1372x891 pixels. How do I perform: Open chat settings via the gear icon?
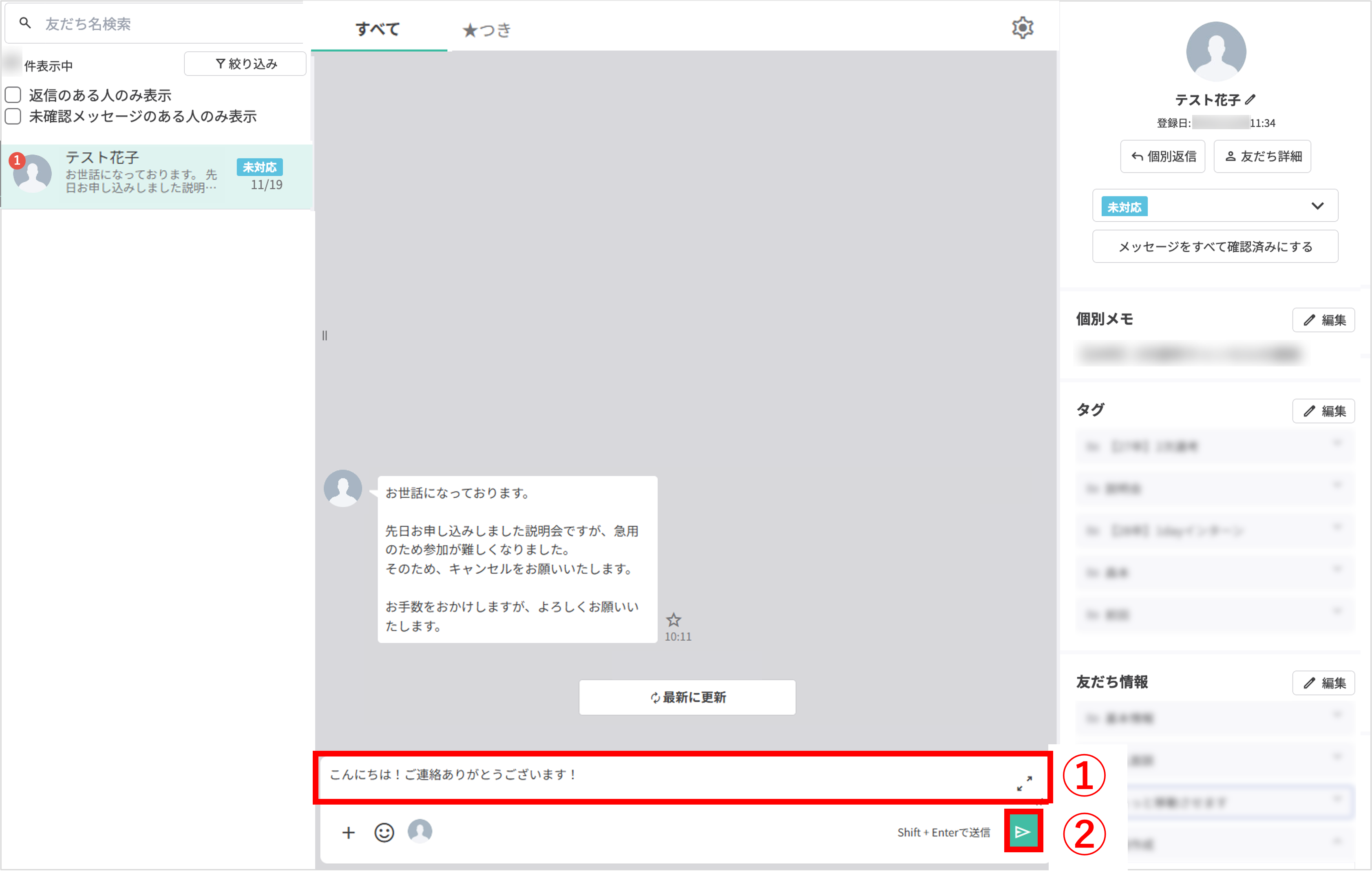click(x=1023, y=27)
